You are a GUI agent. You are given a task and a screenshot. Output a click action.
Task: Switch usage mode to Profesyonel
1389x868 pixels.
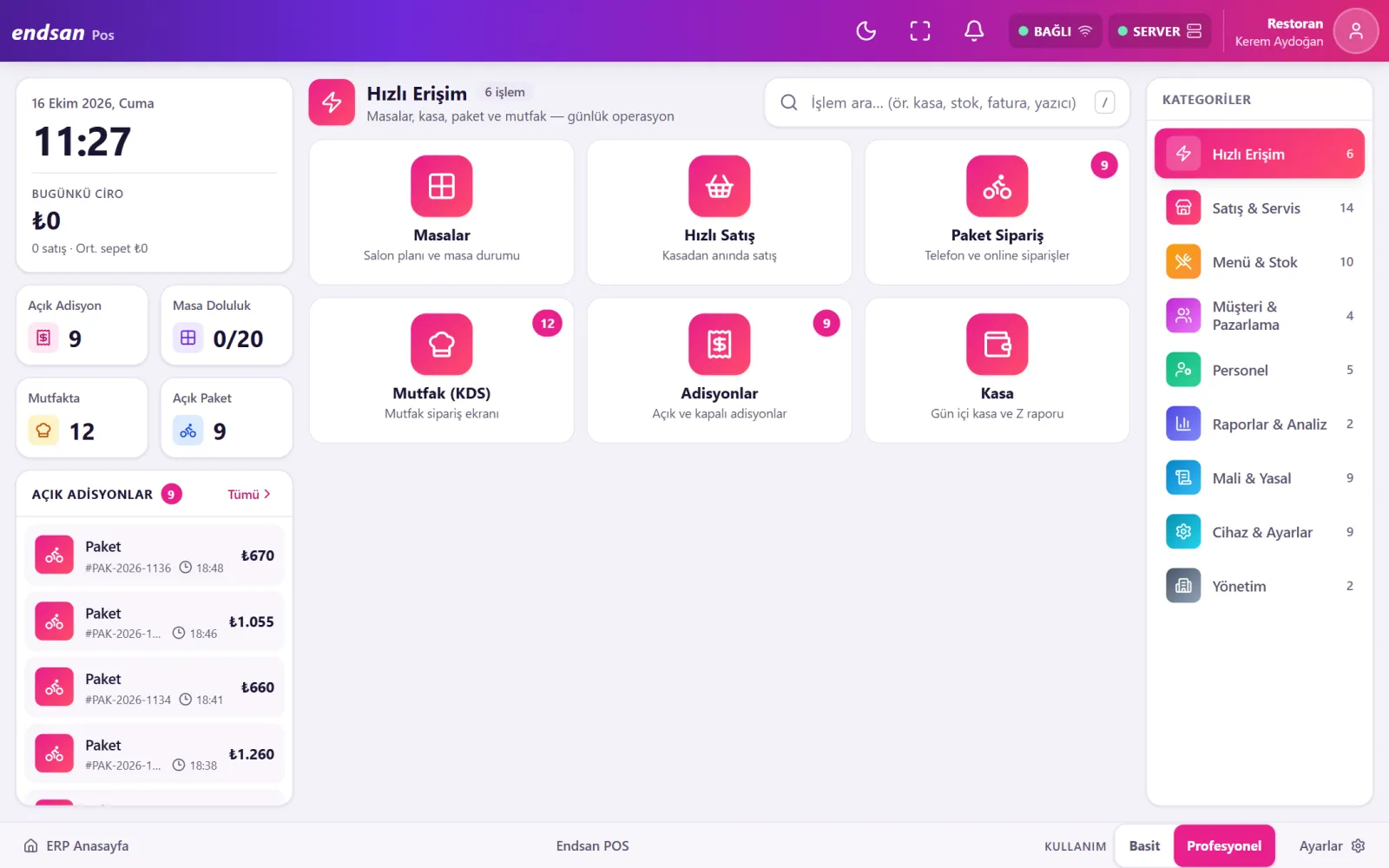[x=1224, y=845]
